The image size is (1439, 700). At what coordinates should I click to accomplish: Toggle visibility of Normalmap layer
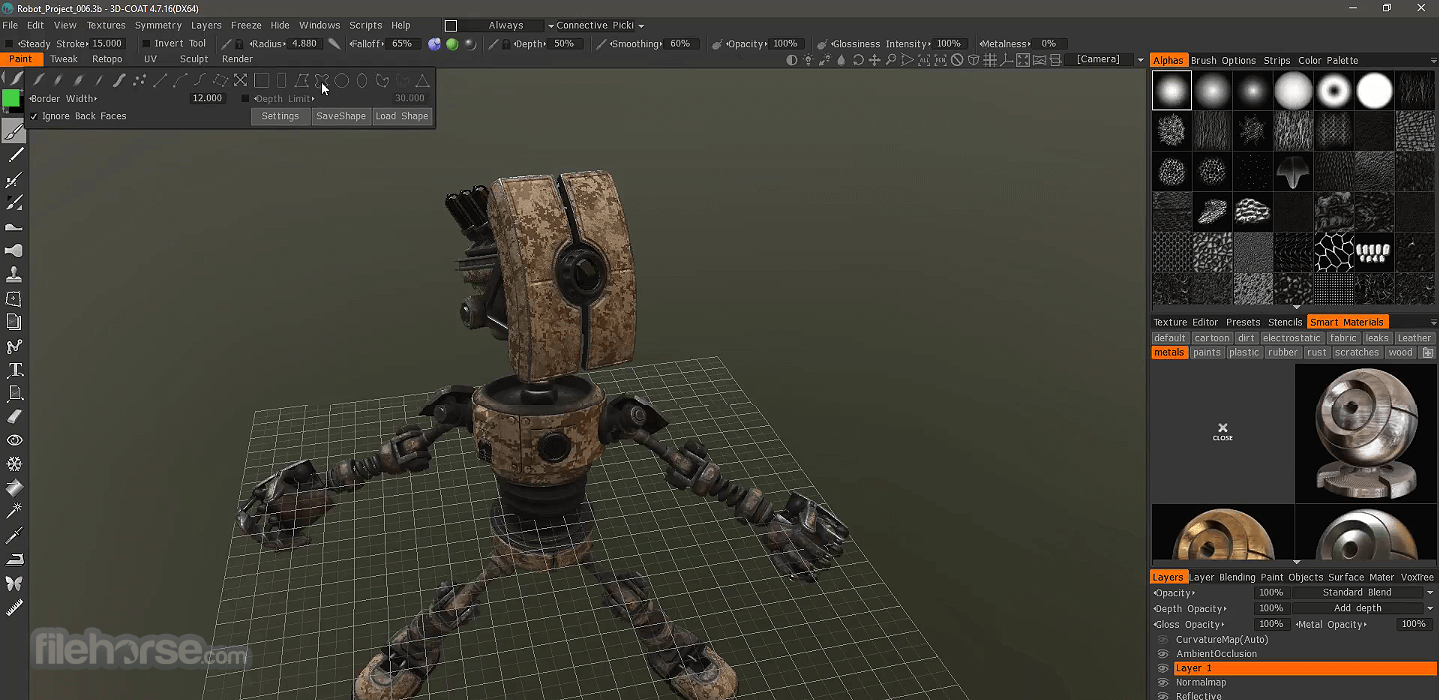1163,683
